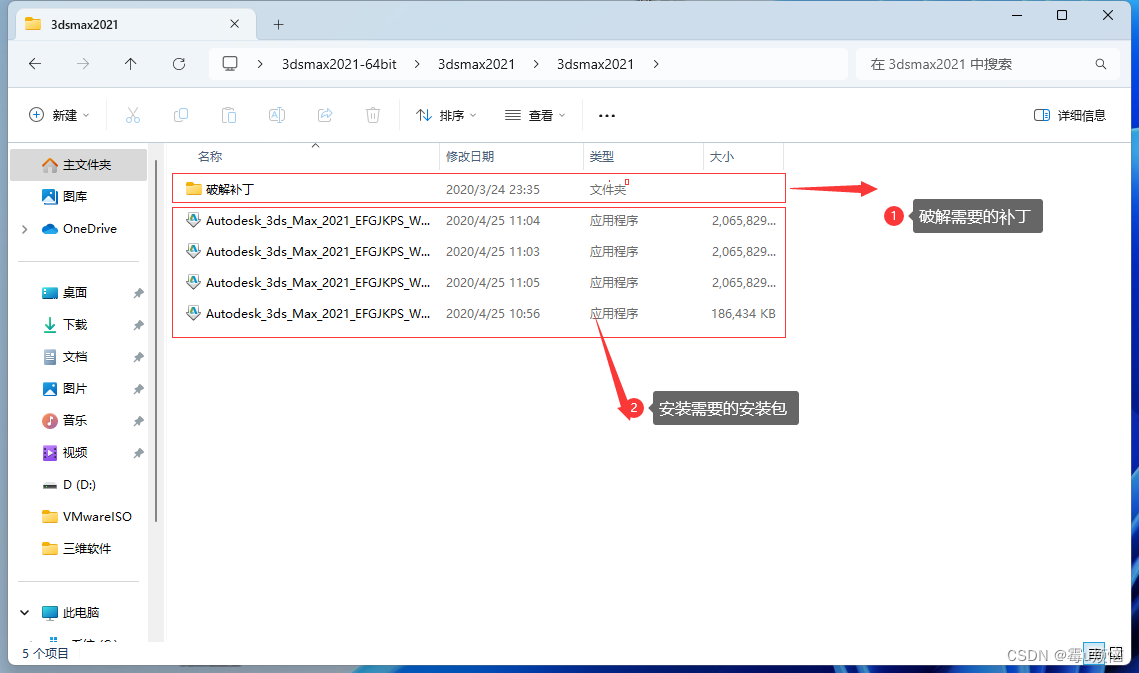This screenshot has height=673, width=1139.
Task: Refresh the current folder view
Action: tap(179, 64)
